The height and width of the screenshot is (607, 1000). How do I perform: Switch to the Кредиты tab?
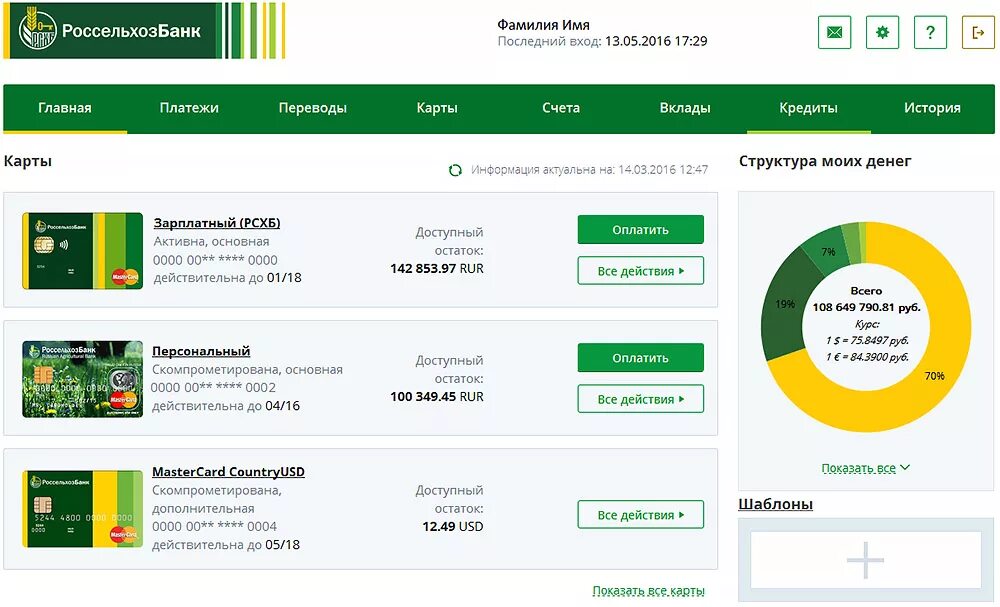[x=809, y=108]
